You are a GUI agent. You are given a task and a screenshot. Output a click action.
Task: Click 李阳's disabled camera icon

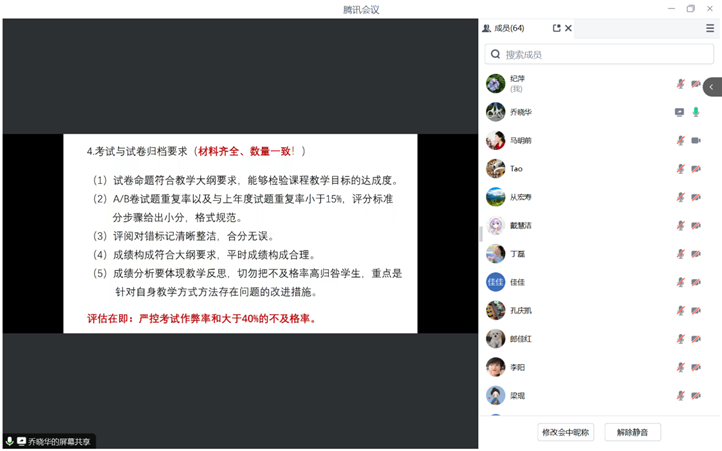(x=696, y=367)
